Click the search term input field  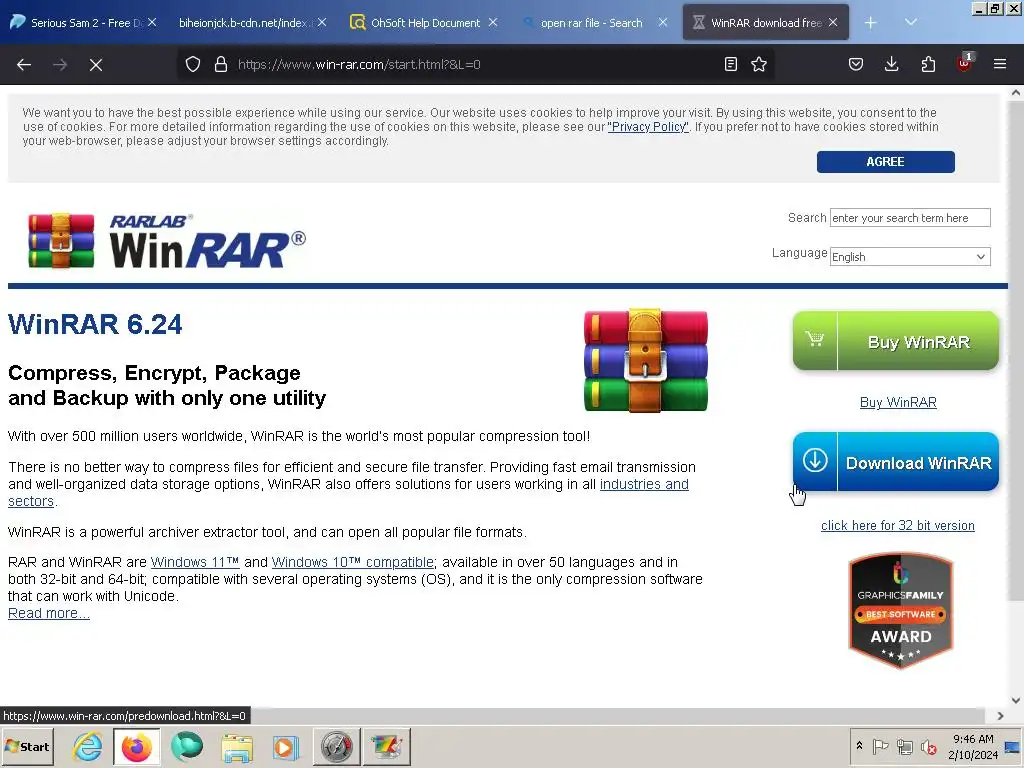point(910,217)
